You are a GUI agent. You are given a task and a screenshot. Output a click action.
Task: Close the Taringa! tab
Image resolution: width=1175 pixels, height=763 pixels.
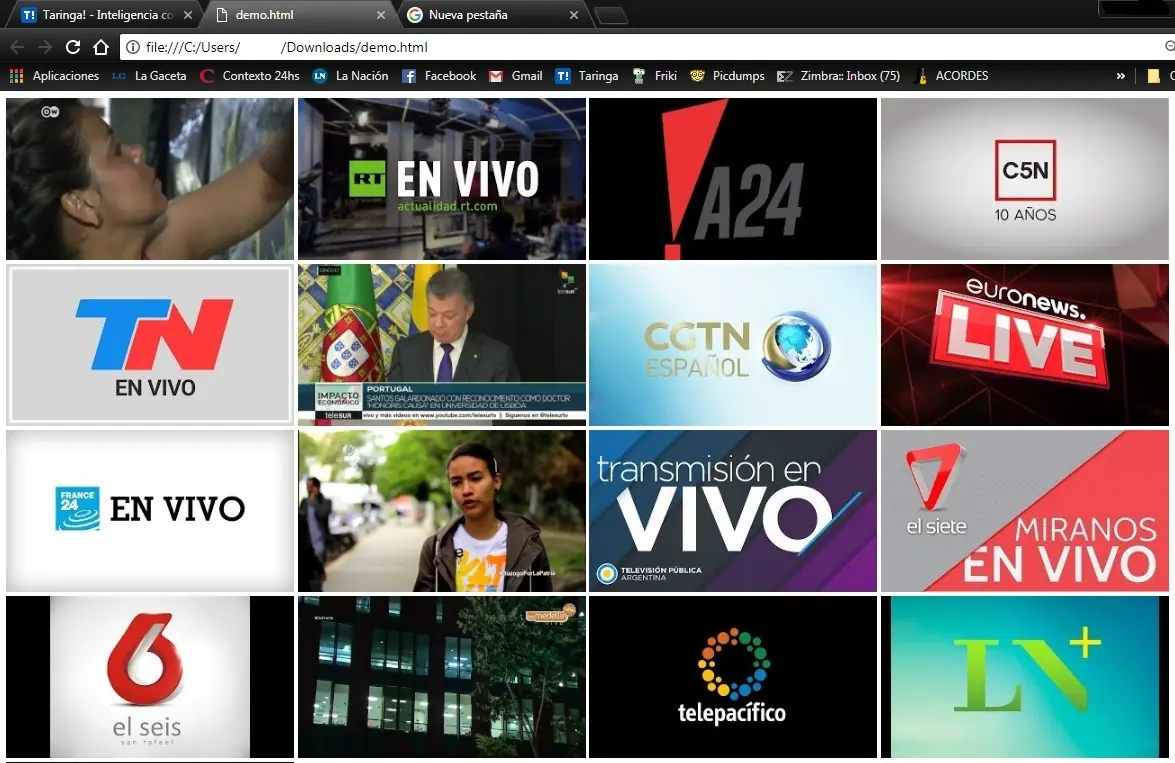(x=187, y=15)
